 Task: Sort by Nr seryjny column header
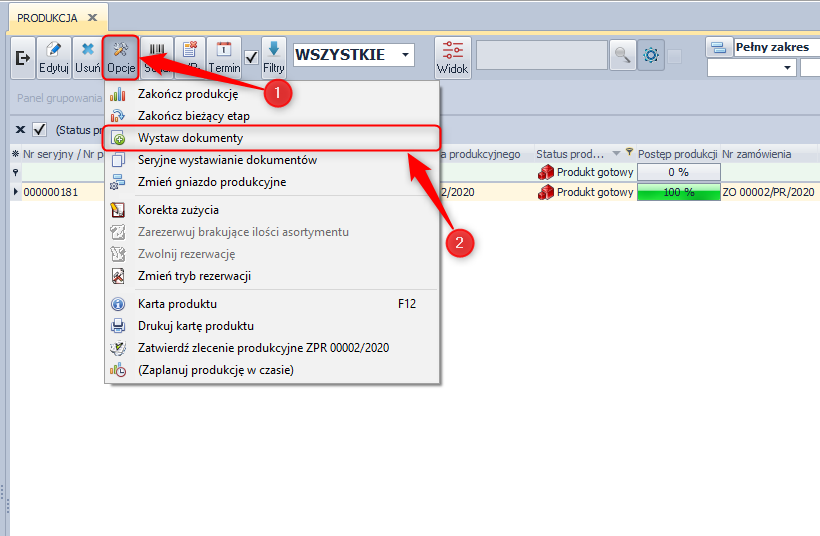point(63,154)
